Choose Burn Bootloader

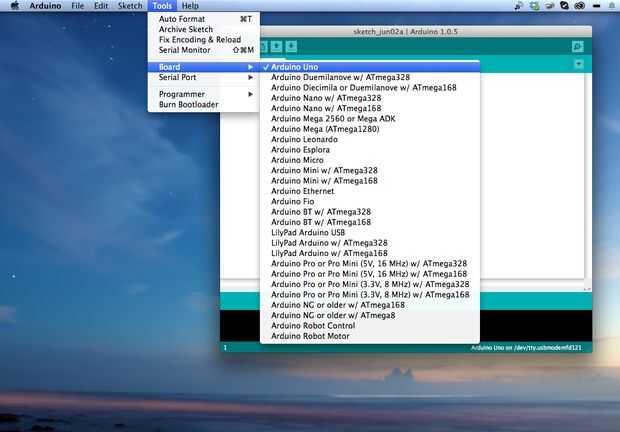coord(204,105)
